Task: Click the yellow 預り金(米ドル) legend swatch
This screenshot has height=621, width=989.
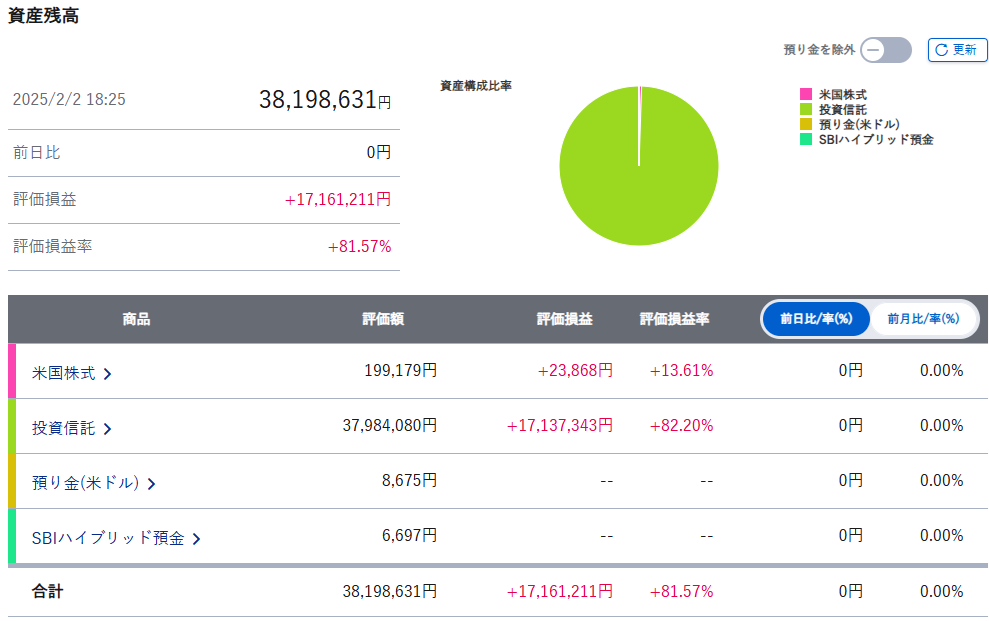Action: pos(806,124)
